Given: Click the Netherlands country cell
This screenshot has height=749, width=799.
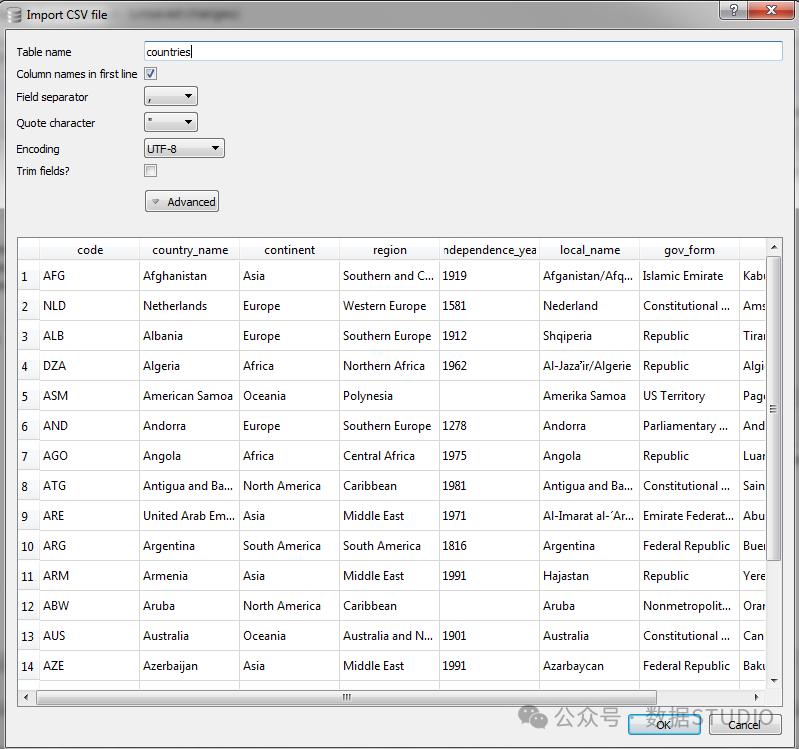Looking at the screenshot, I should pyautogui.click(x=190, y=306).
